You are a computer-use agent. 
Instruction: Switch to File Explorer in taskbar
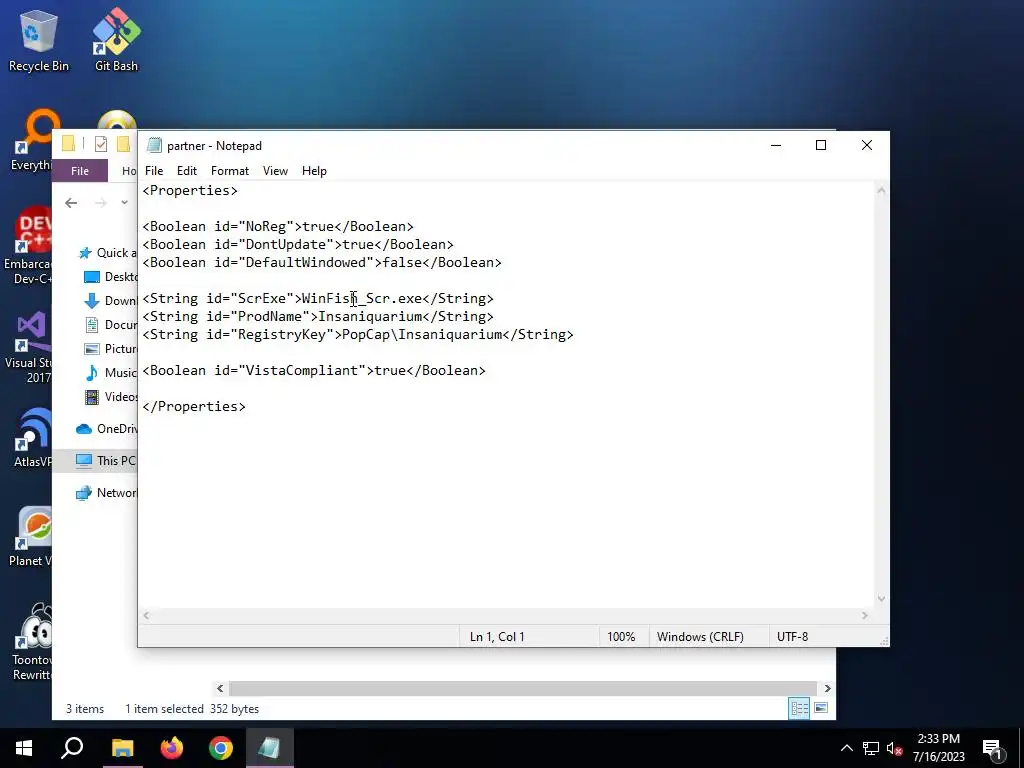tap(122, 748)
